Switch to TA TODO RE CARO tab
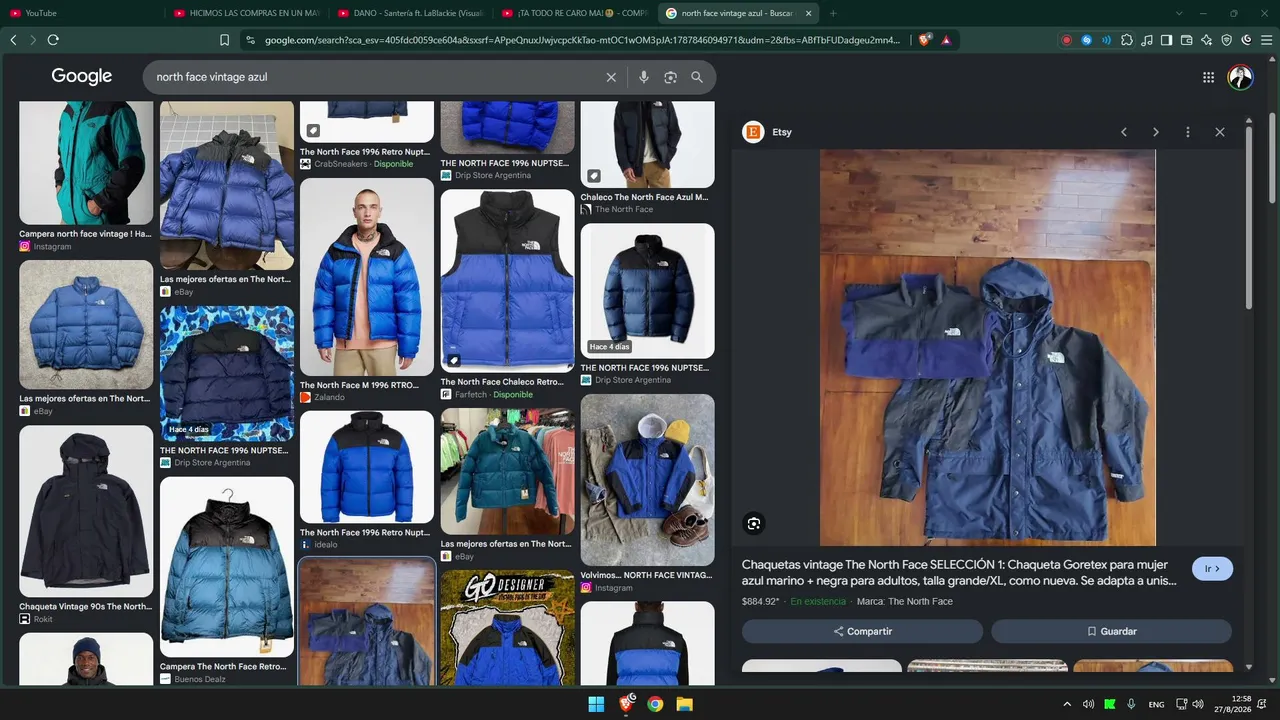 click(x=574, y=13)
